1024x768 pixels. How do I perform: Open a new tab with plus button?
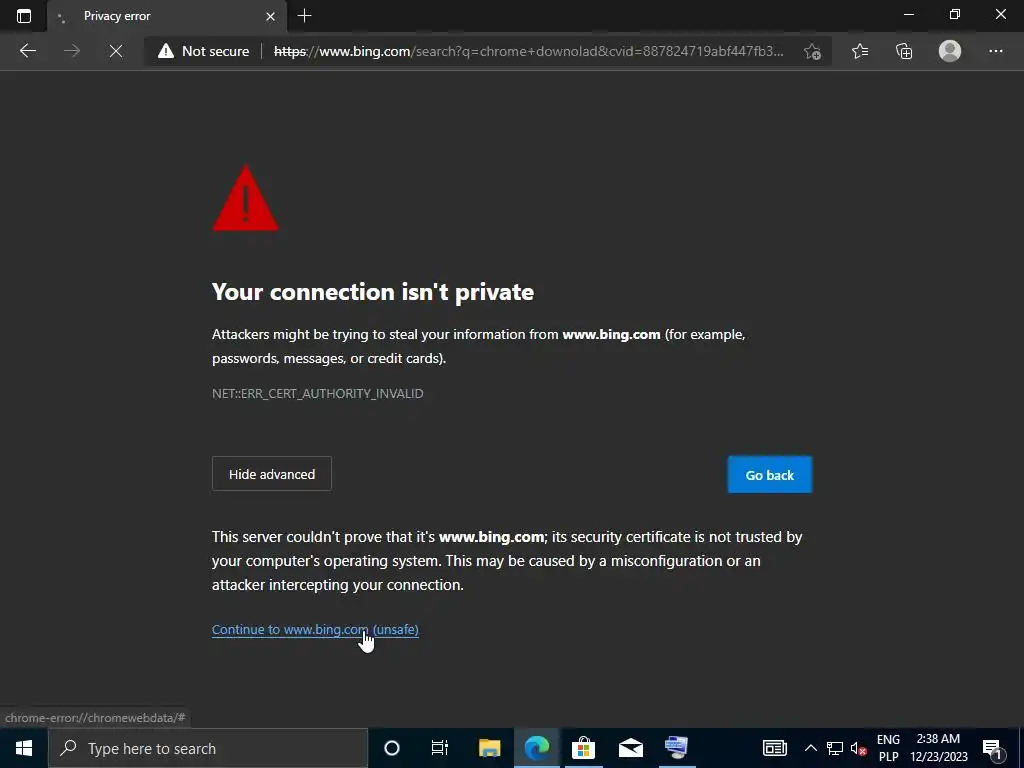pyautogui.click(x=304, y=16)
